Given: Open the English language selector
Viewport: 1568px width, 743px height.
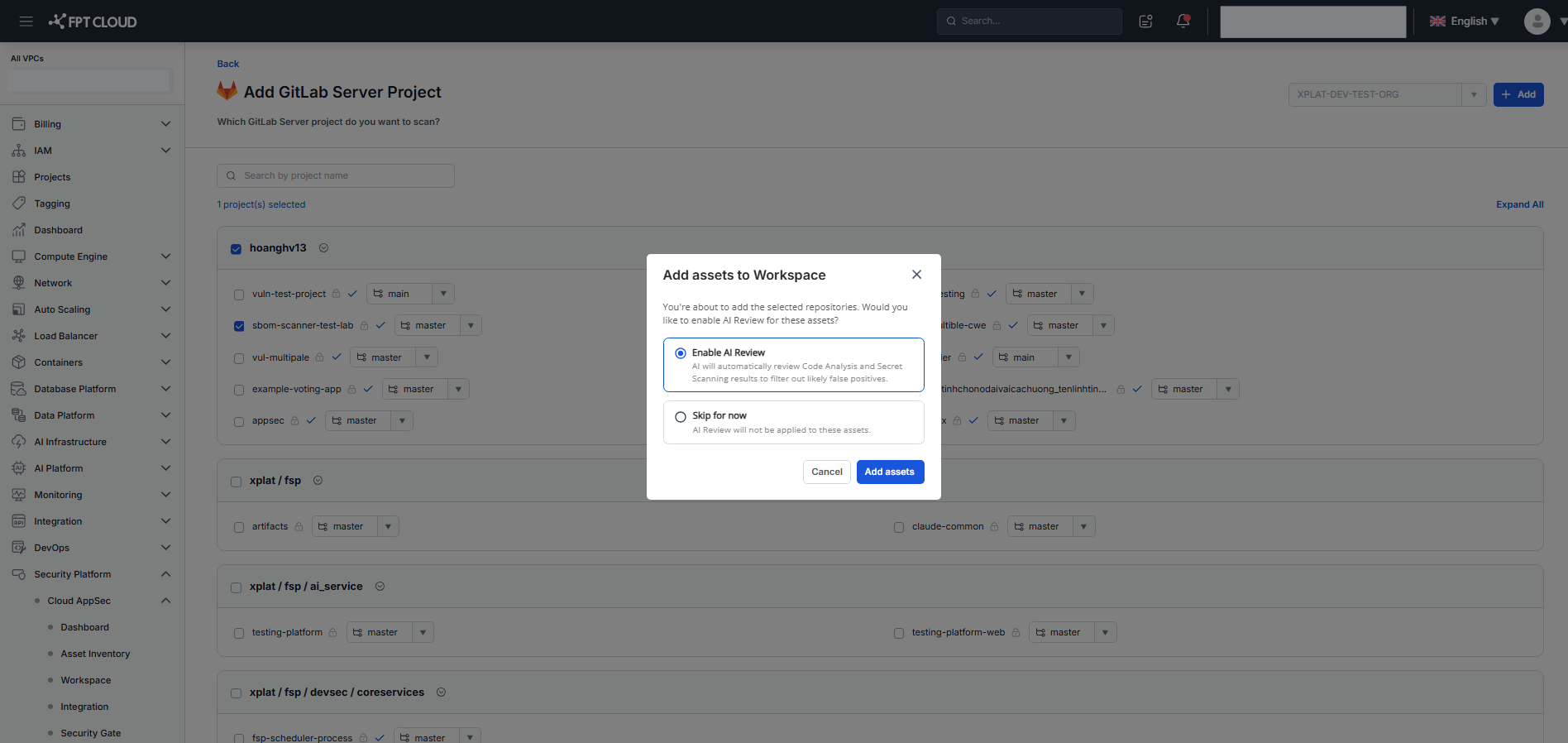Looking at the screenshot, I should pos(1465,22).
